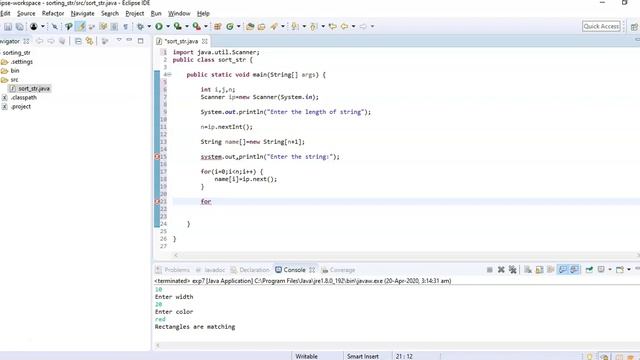The width and height of the screenshot is (640, 360).
Task: Click the error marker on line 15
Action: pos(157,157)
